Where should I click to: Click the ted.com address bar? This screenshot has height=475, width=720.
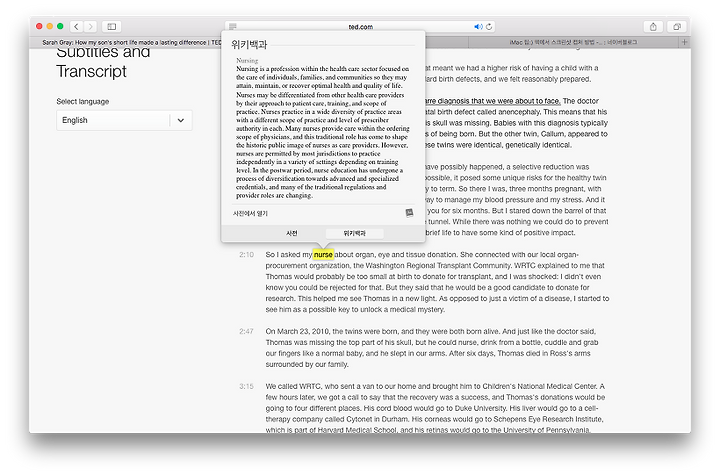(360, 27)
